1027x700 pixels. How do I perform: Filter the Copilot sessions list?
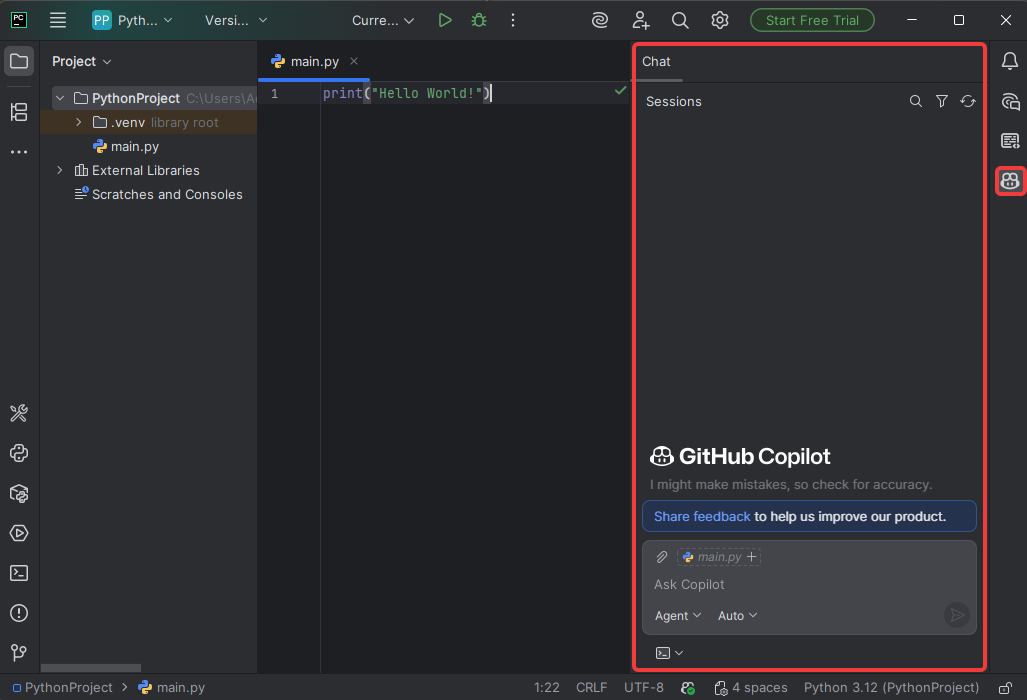[x=942, y=101]
